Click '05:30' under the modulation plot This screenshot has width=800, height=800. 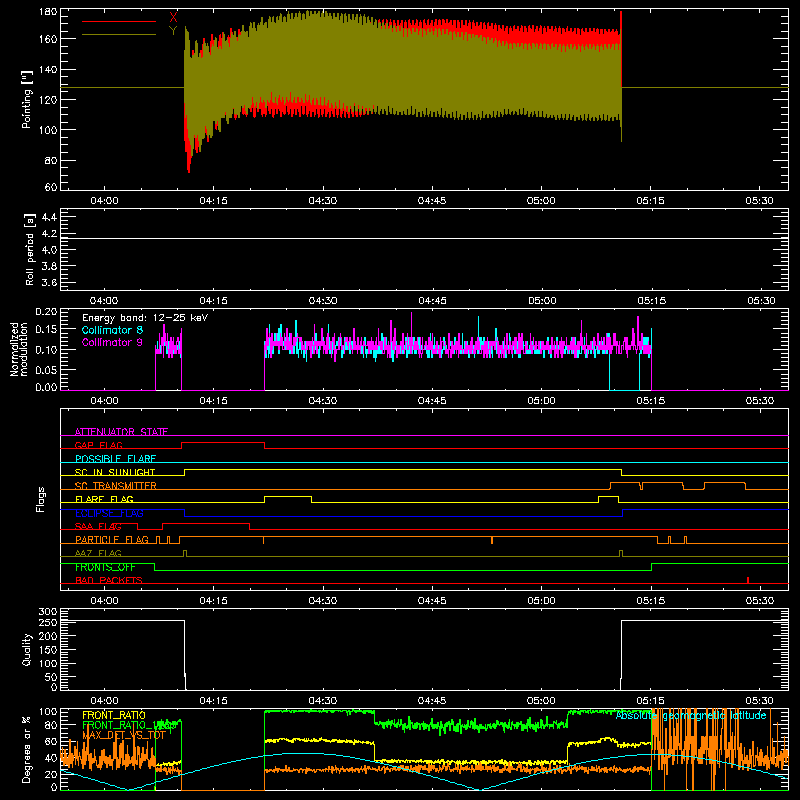[760, 401]
